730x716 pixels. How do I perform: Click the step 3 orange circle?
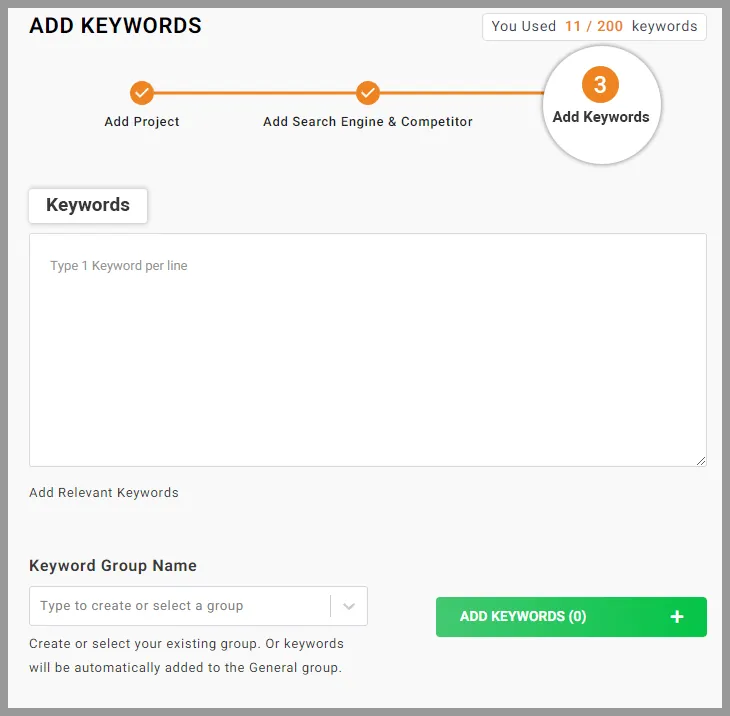(x=600, y=85)
